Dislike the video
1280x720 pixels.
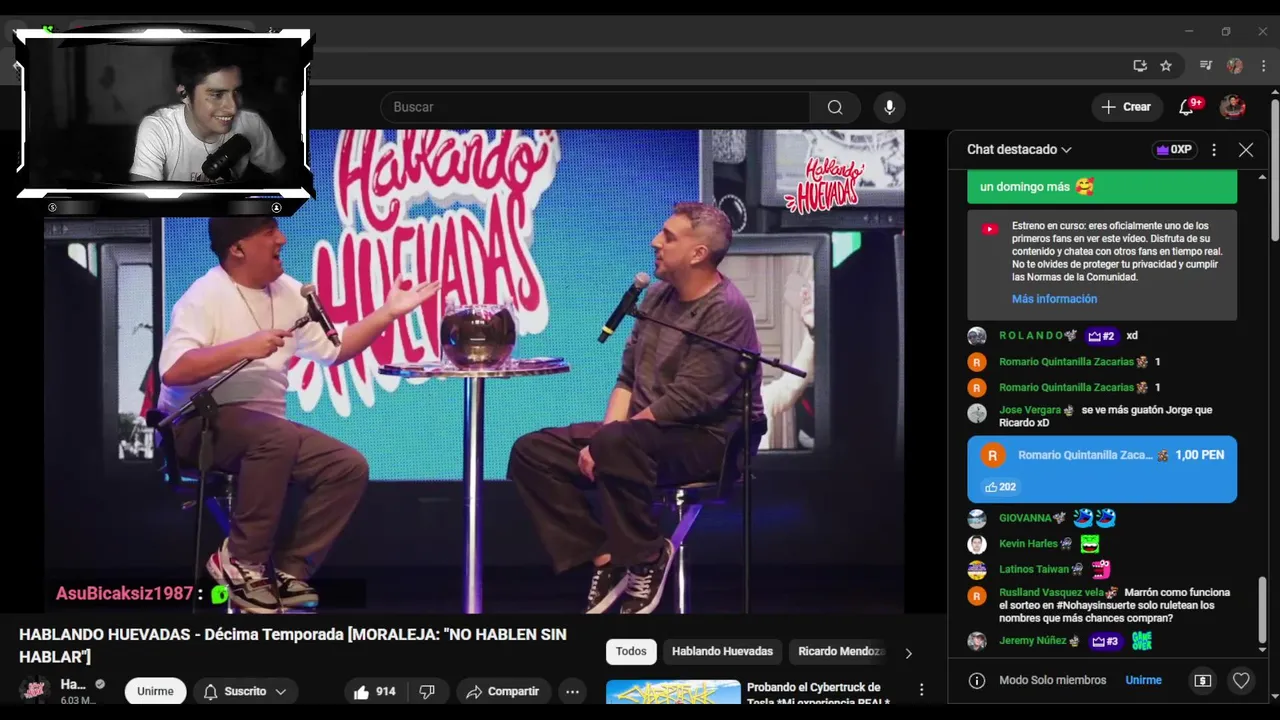[x=427, y=692]
